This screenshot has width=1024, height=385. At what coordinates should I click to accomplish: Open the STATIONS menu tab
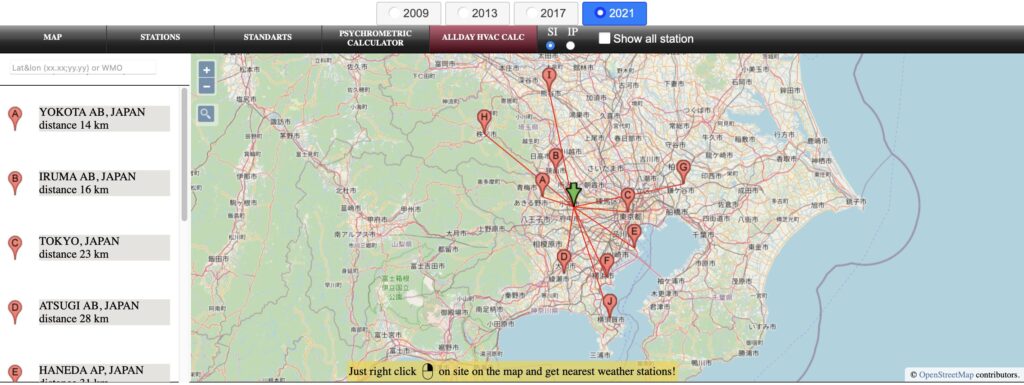[x=160, y=38]
